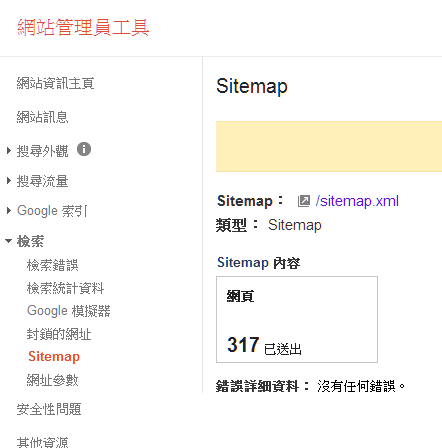Open 網址參數 in sidebar

click(x=52, y=380)
